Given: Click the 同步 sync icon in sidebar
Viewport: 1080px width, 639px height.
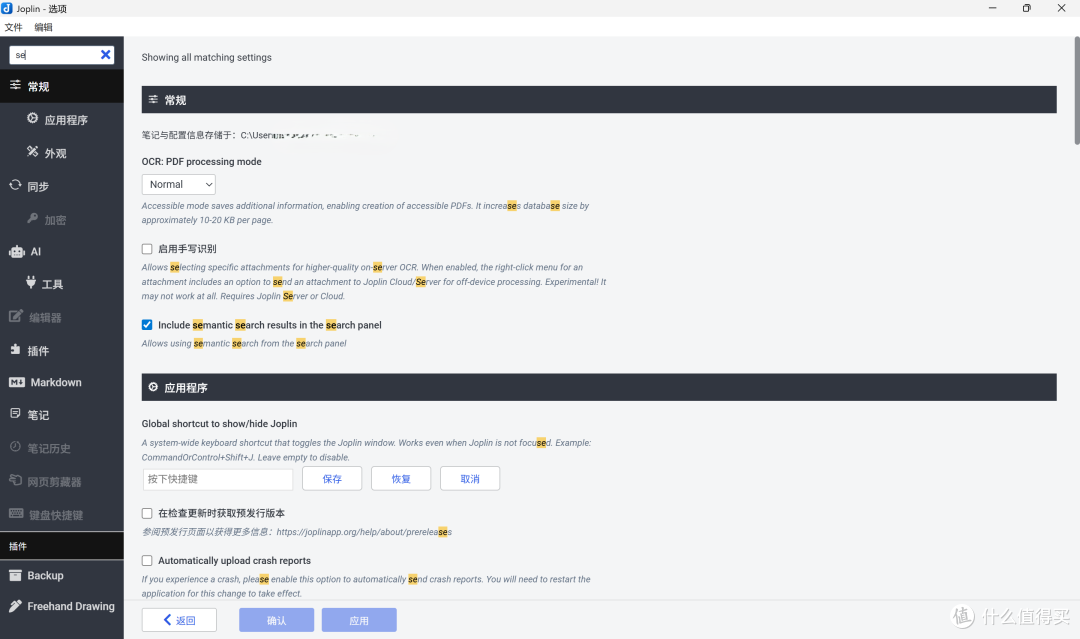Looking at the screenshot, I should tap(15, 185).
